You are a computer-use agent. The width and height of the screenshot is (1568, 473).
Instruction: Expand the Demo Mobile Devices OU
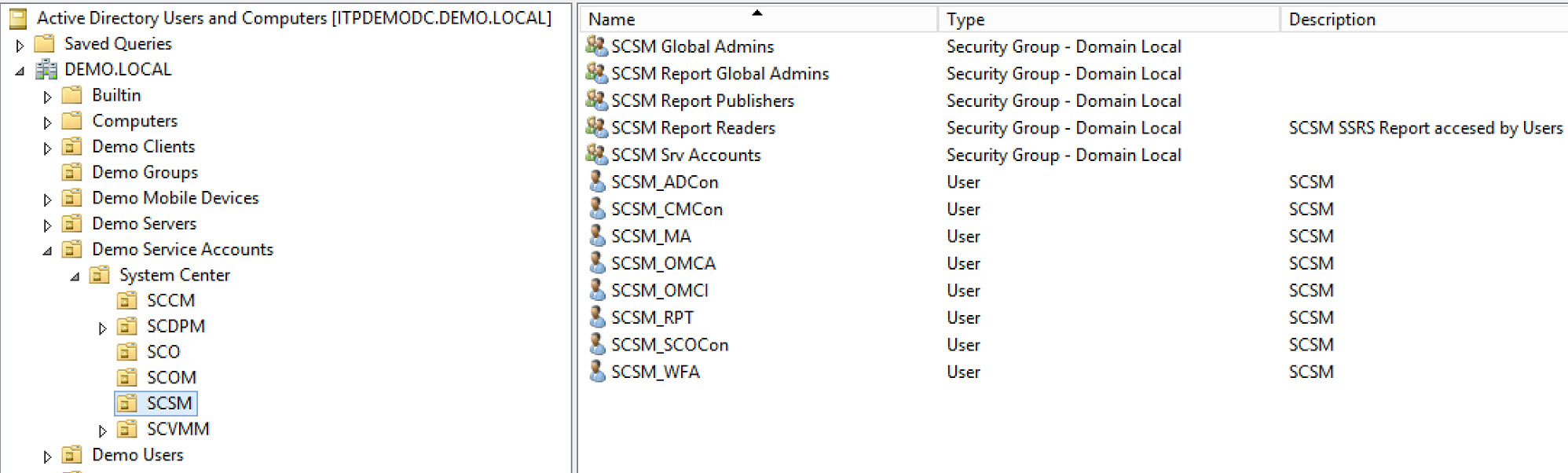[x=47, y=200]
